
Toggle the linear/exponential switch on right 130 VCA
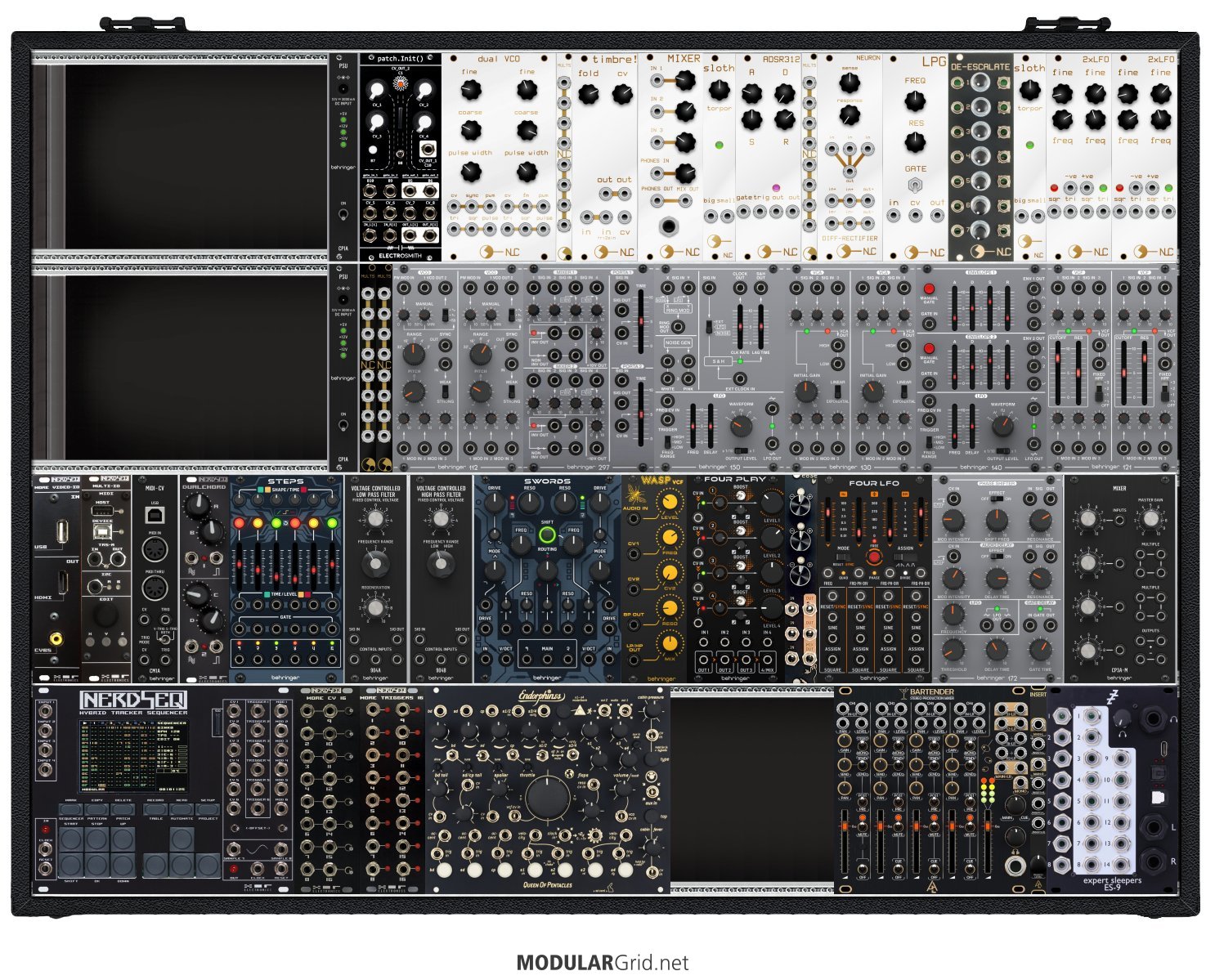[903, 392]
